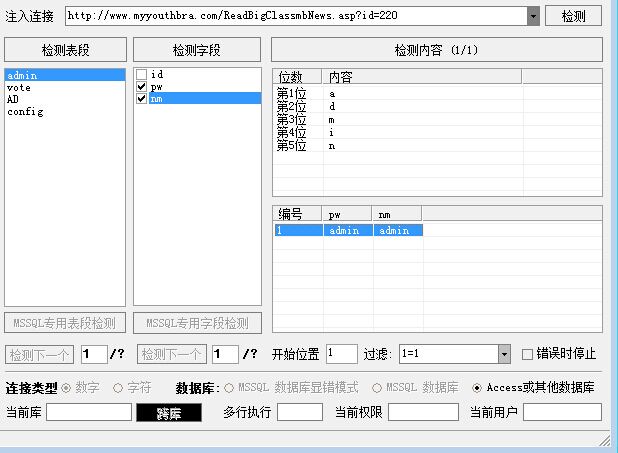The height and width of the screenshot is (453, 618).
Task: Select the AD table entry
Action: (65, 99)
